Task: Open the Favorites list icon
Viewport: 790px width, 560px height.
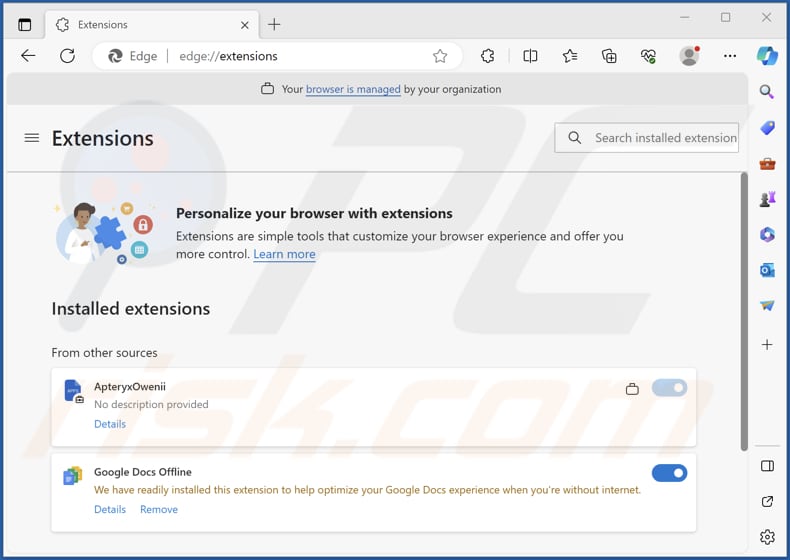Action: (570, 56)
